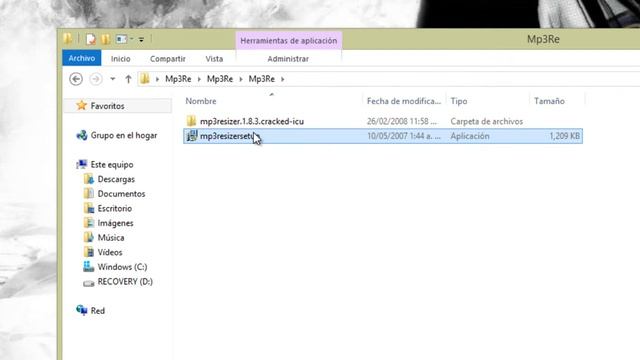
Task: Open Customize Quick Access Toolbar dropdown
Action: click(141, 40)
